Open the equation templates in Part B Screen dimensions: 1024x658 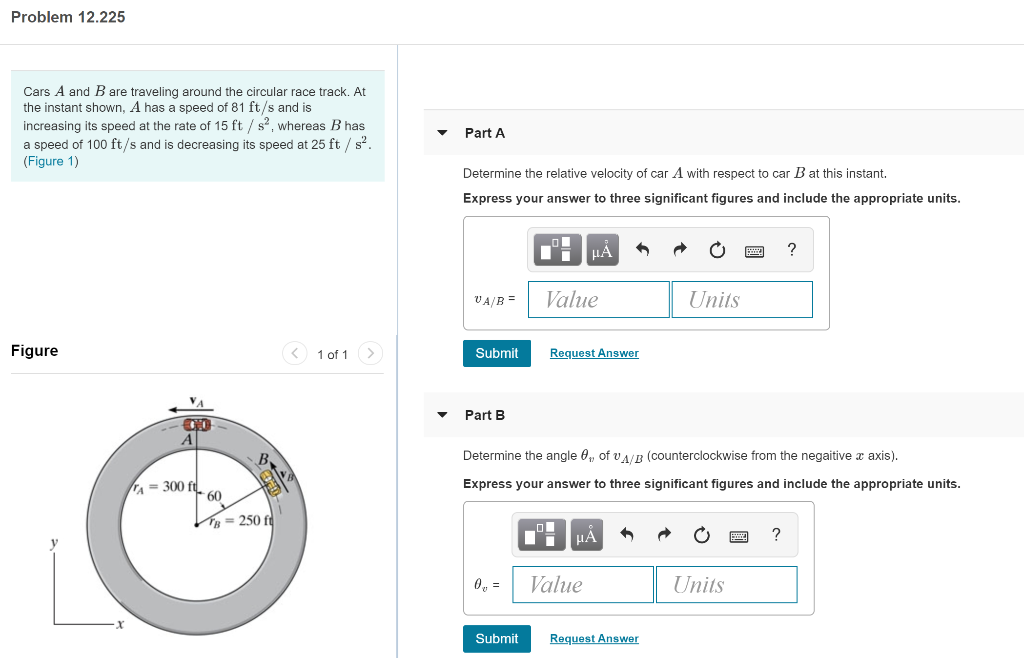pyautogui.click(x=541, y=534)
